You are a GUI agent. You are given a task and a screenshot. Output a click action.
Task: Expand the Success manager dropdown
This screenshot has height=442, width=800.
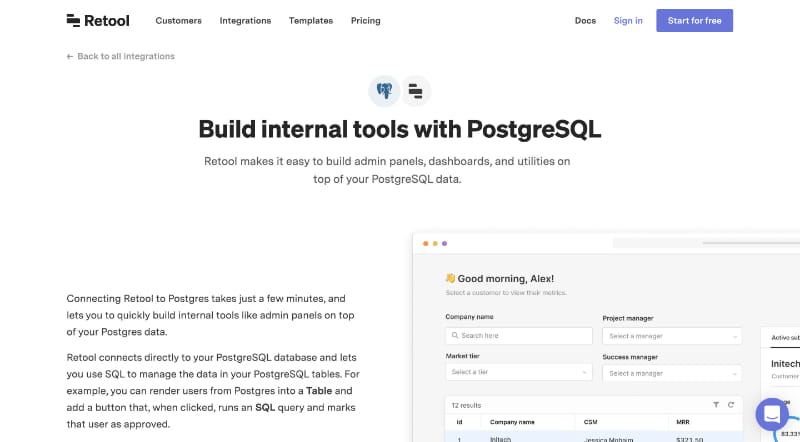(672, 374)
